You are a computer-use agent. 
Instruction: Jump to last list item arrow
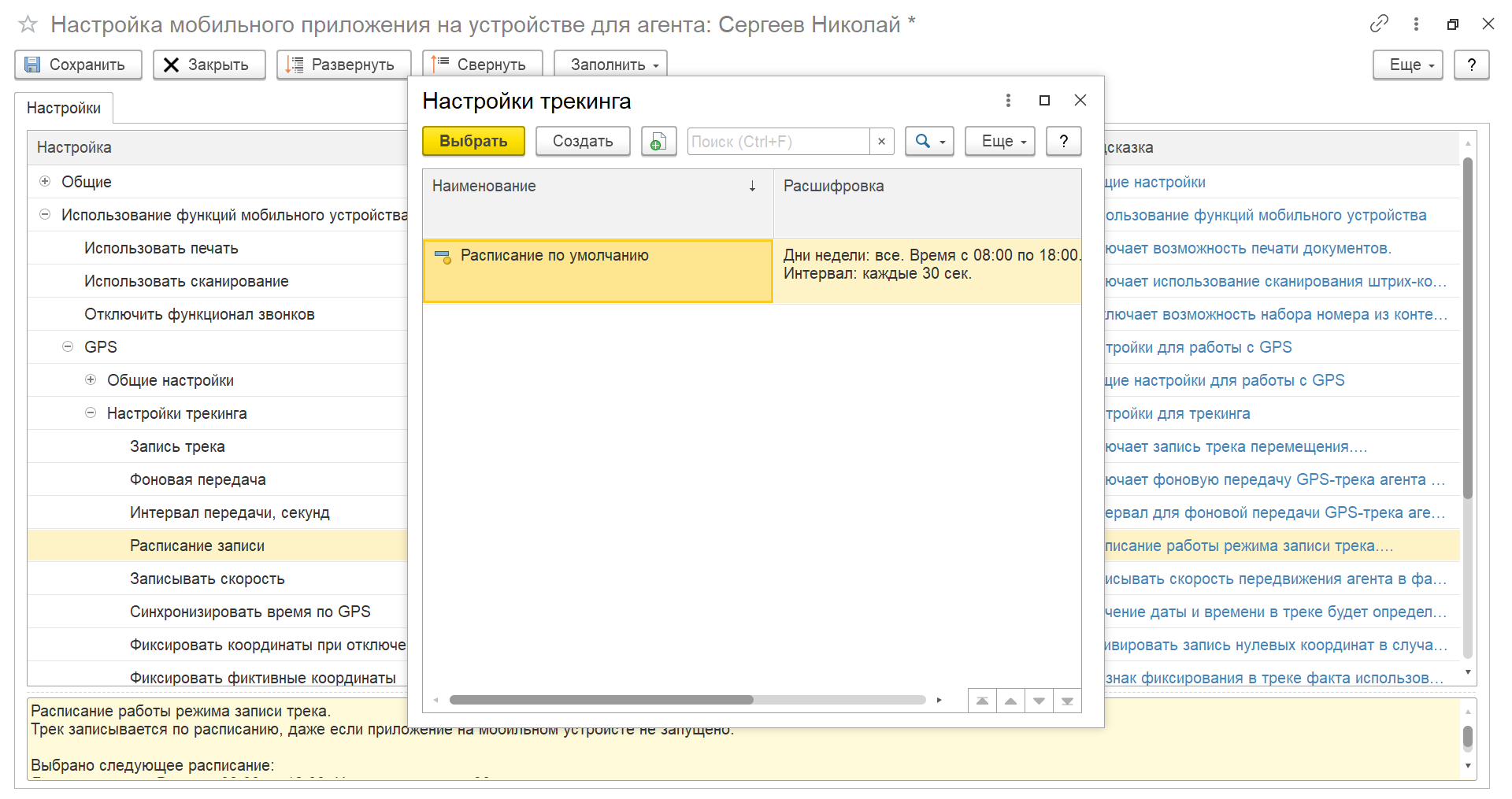[x=1067, y=701]
